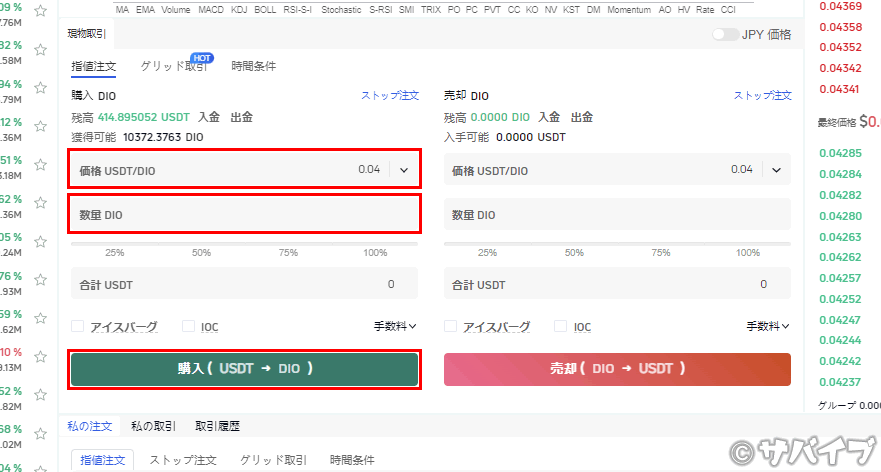
Task: Click the 売却 ( DIO → USDT ) button
Action: coord(617,369)
